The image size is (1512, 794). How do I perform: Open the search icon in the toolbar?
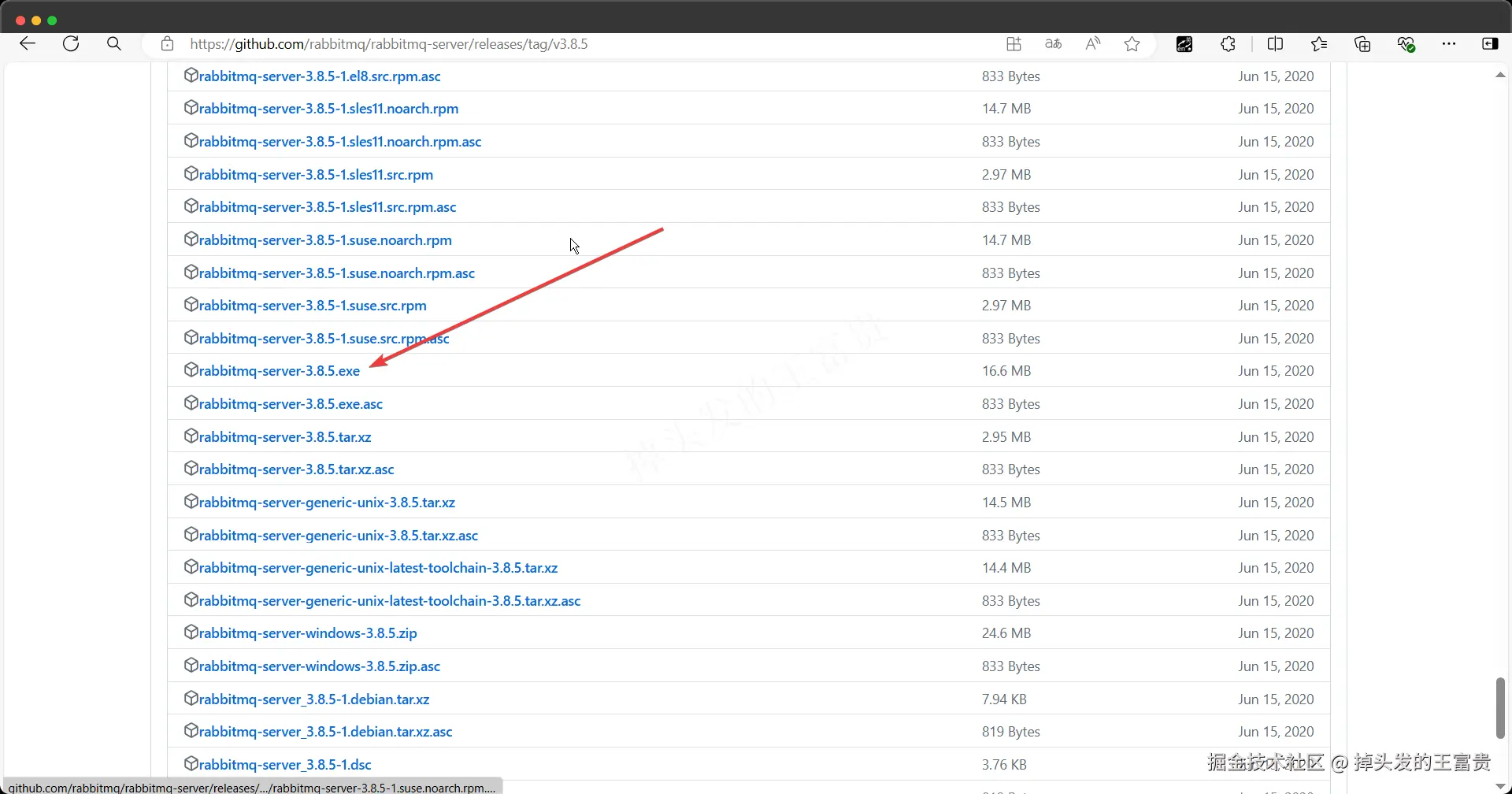(x=114, y=44)
